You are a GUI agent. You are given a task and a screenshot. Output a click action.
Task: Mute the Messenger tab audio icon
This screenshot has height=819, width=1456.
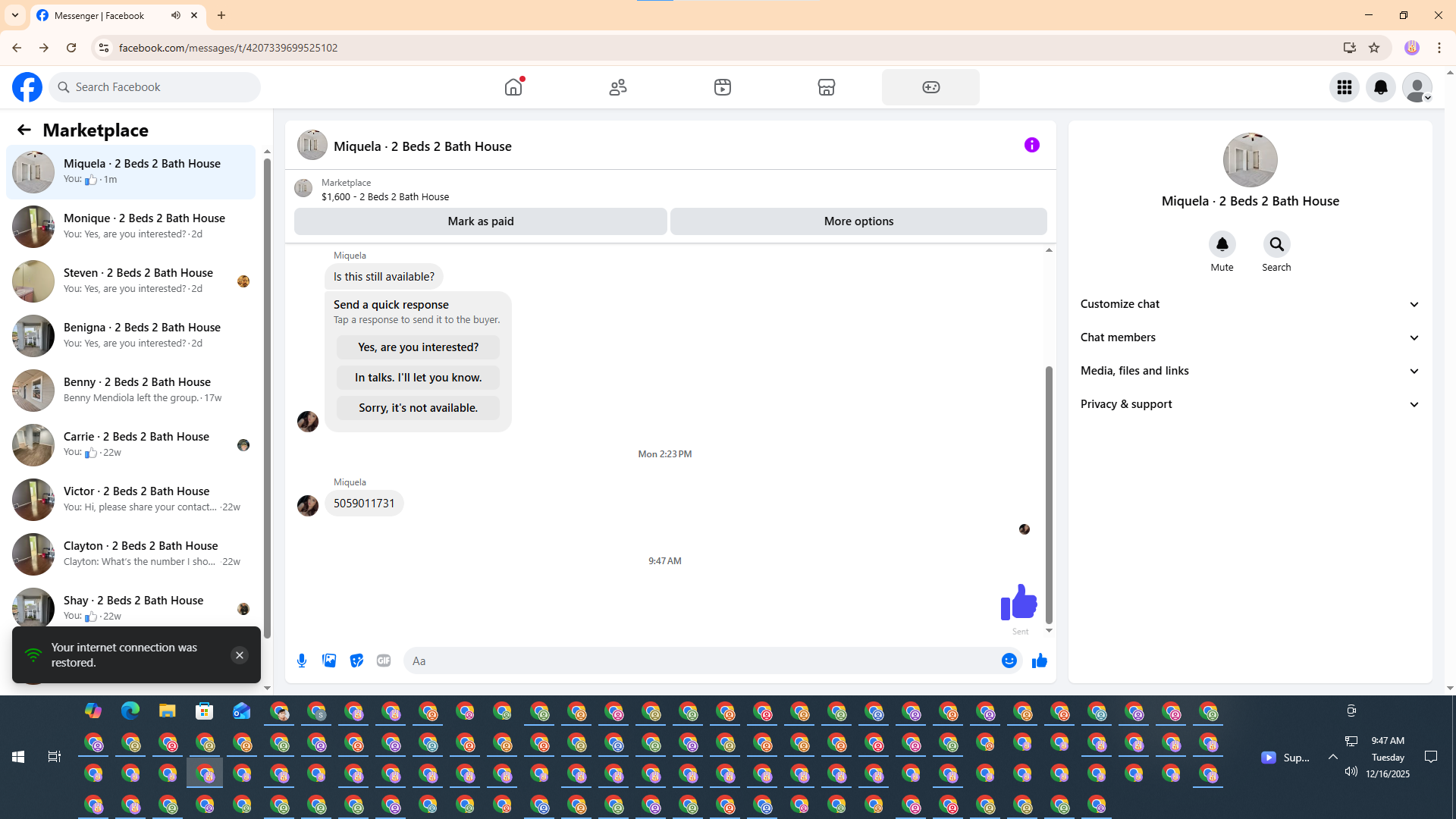[175, 15]
